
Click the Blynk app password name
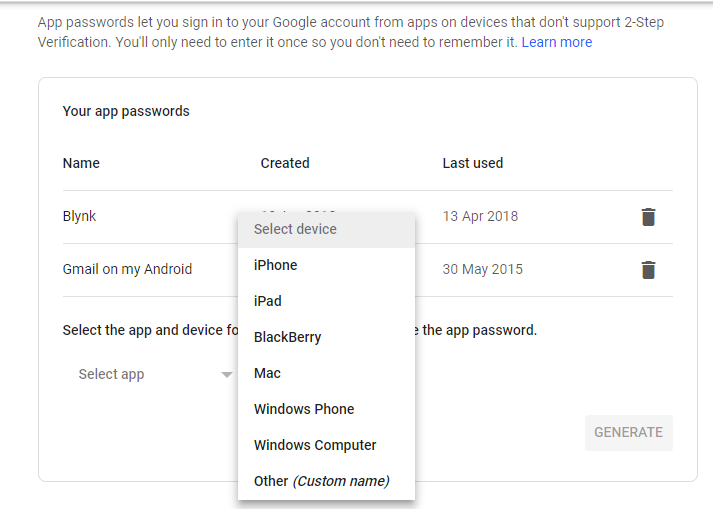click(80, 216)
